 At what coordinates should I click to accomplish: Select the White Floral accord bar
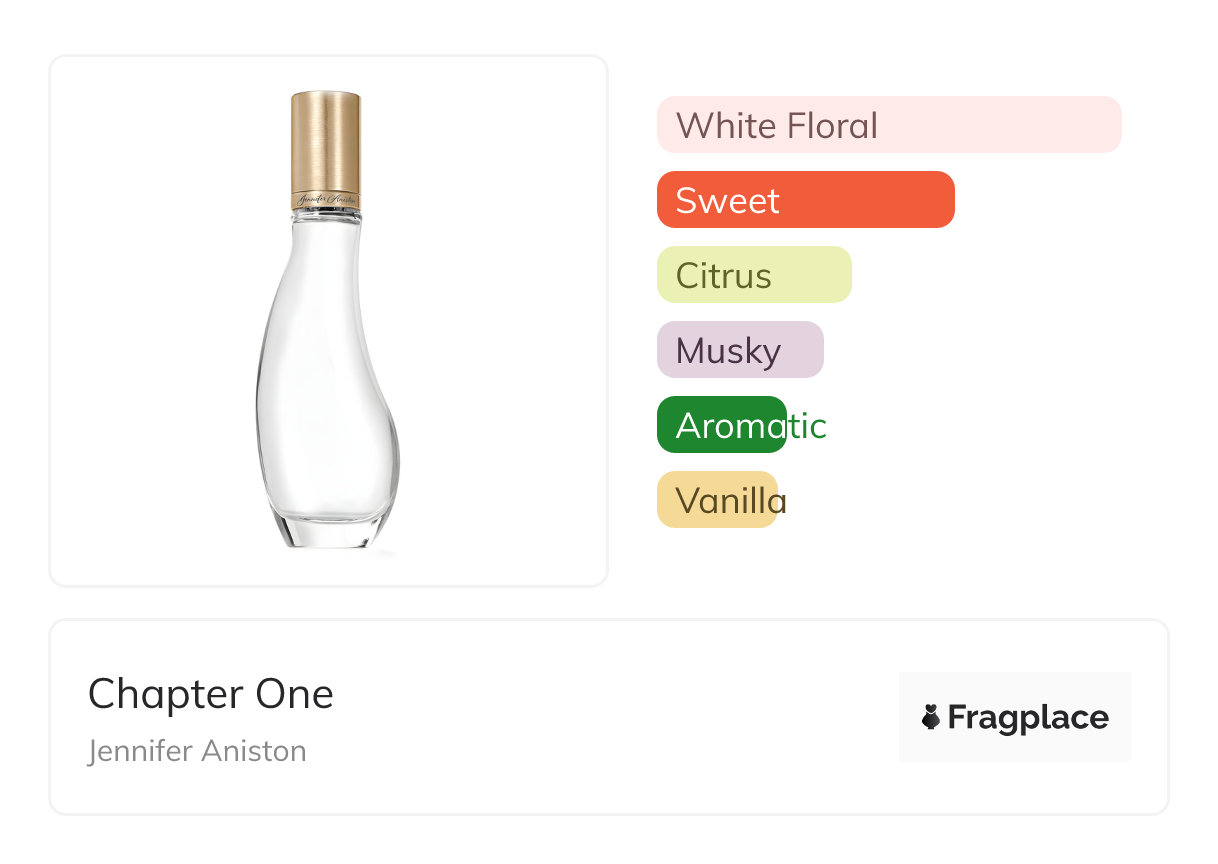(x=889, y=125)
